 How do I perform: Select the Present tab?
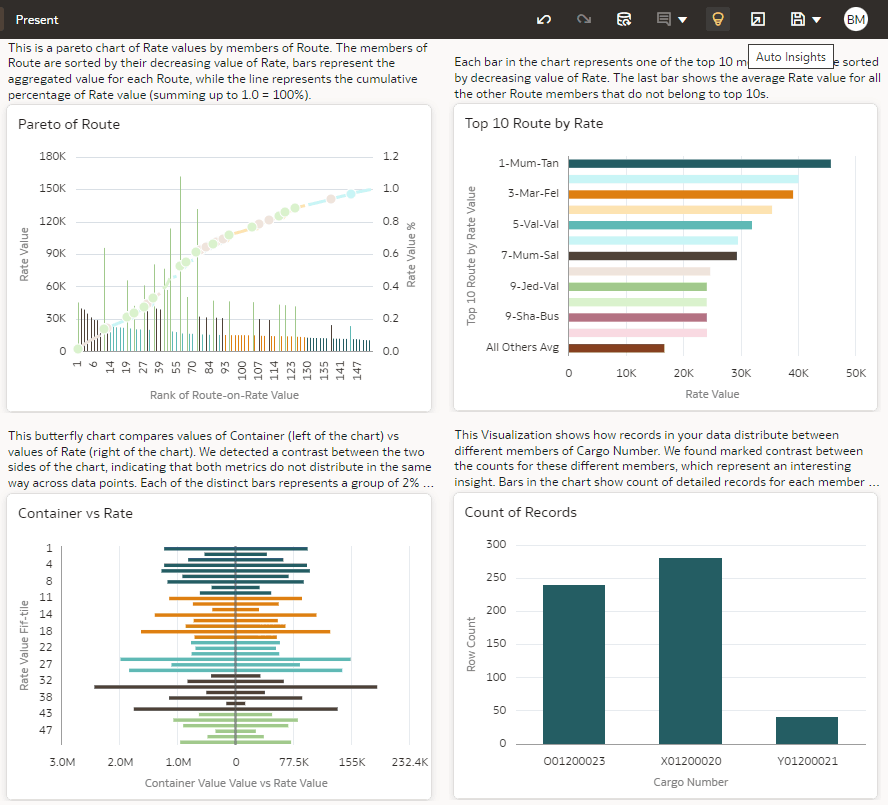point(37,19)
